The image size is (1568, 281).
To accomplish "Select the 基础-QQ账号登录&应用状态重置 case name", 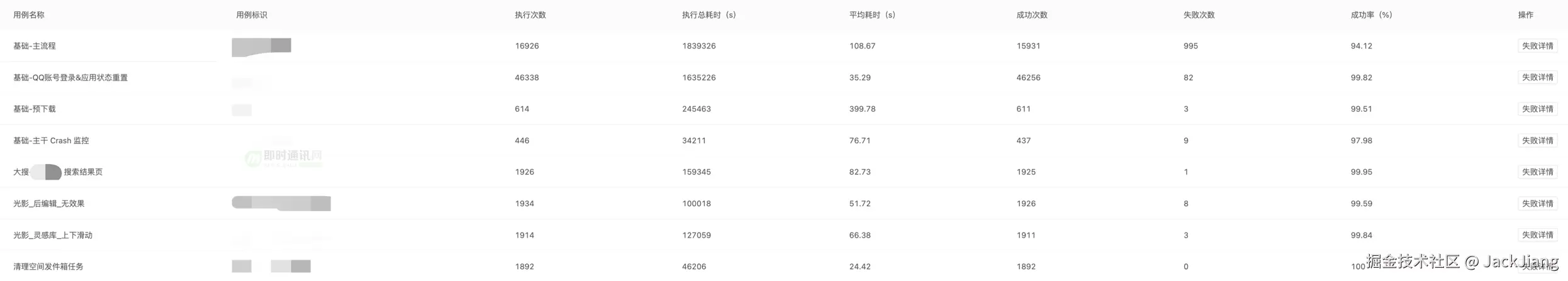I will (x=70, y=77).
